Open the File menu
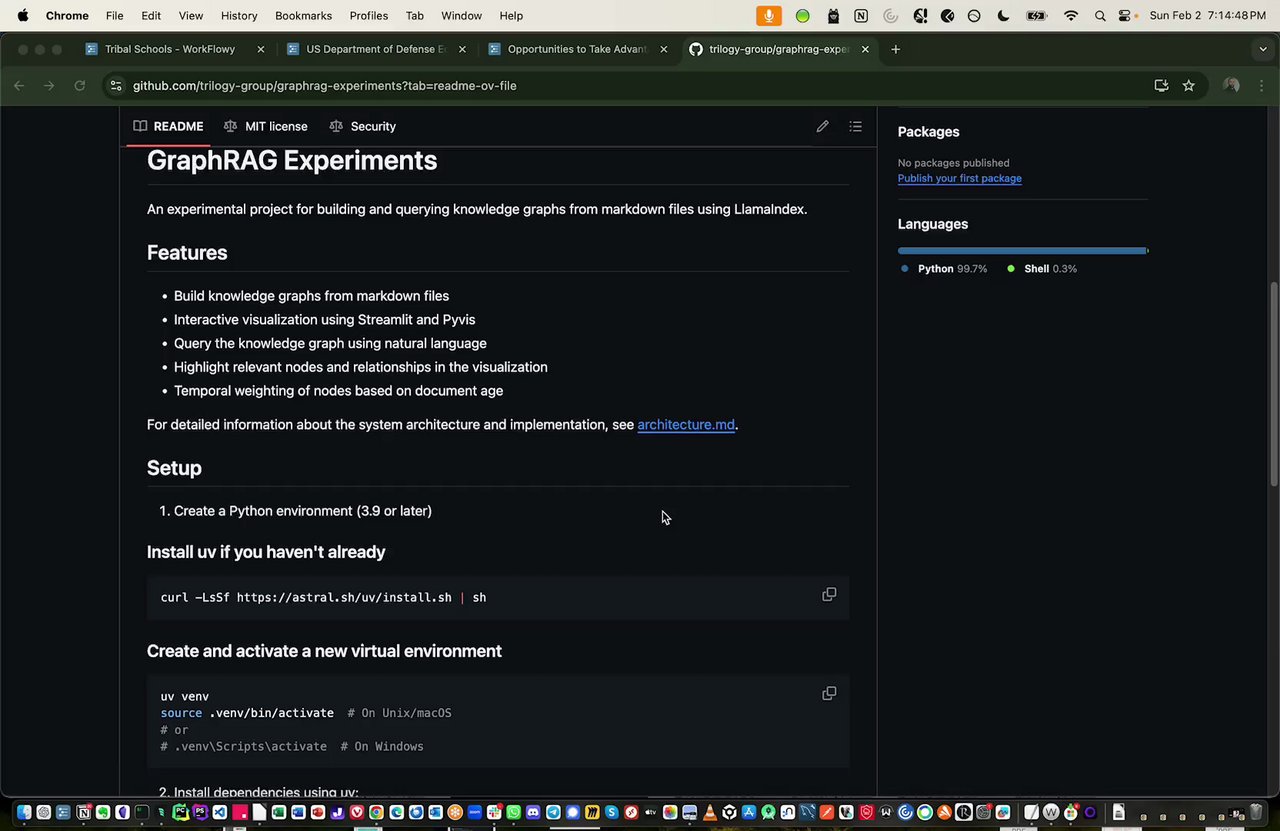The width and height of the screenshot is (1280, 831). [x=115, y=16]
